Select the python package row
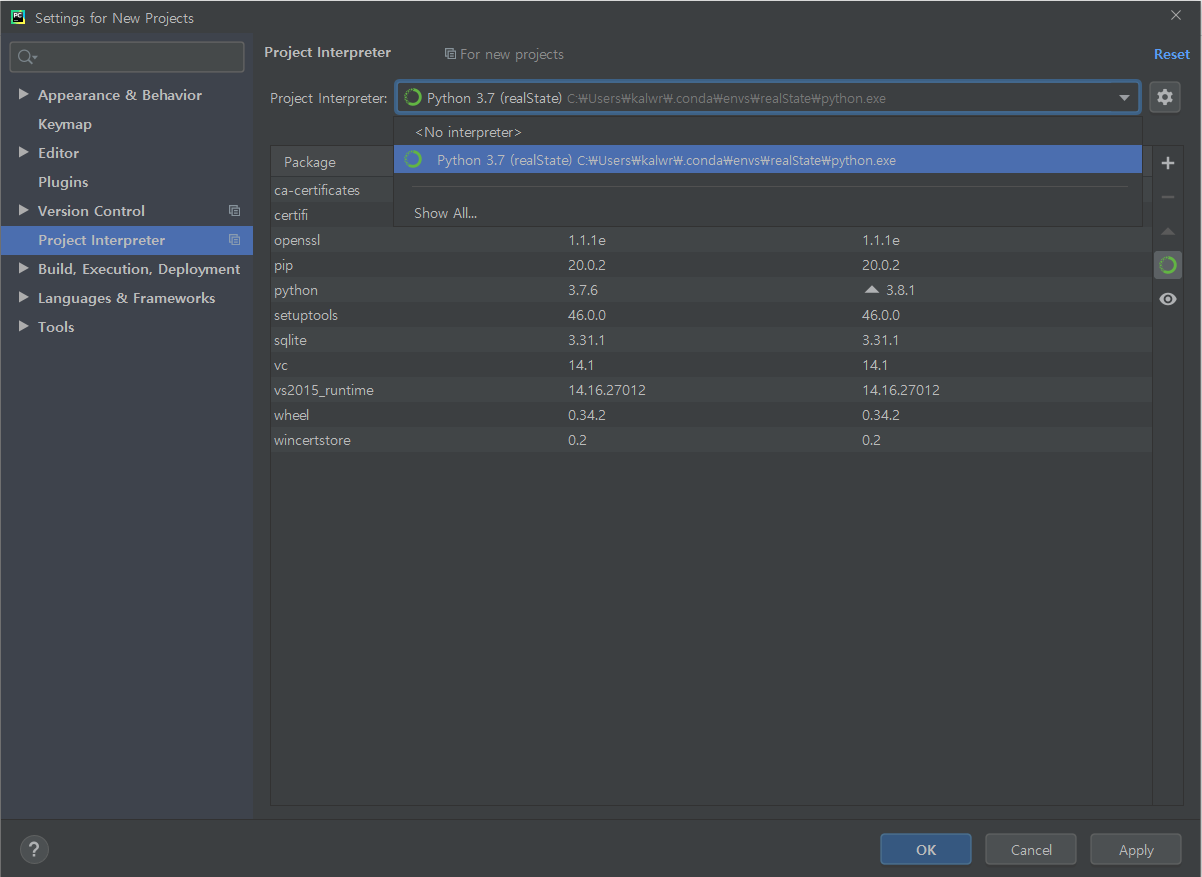Screen dimensions: 1202x877 [711, 290]
